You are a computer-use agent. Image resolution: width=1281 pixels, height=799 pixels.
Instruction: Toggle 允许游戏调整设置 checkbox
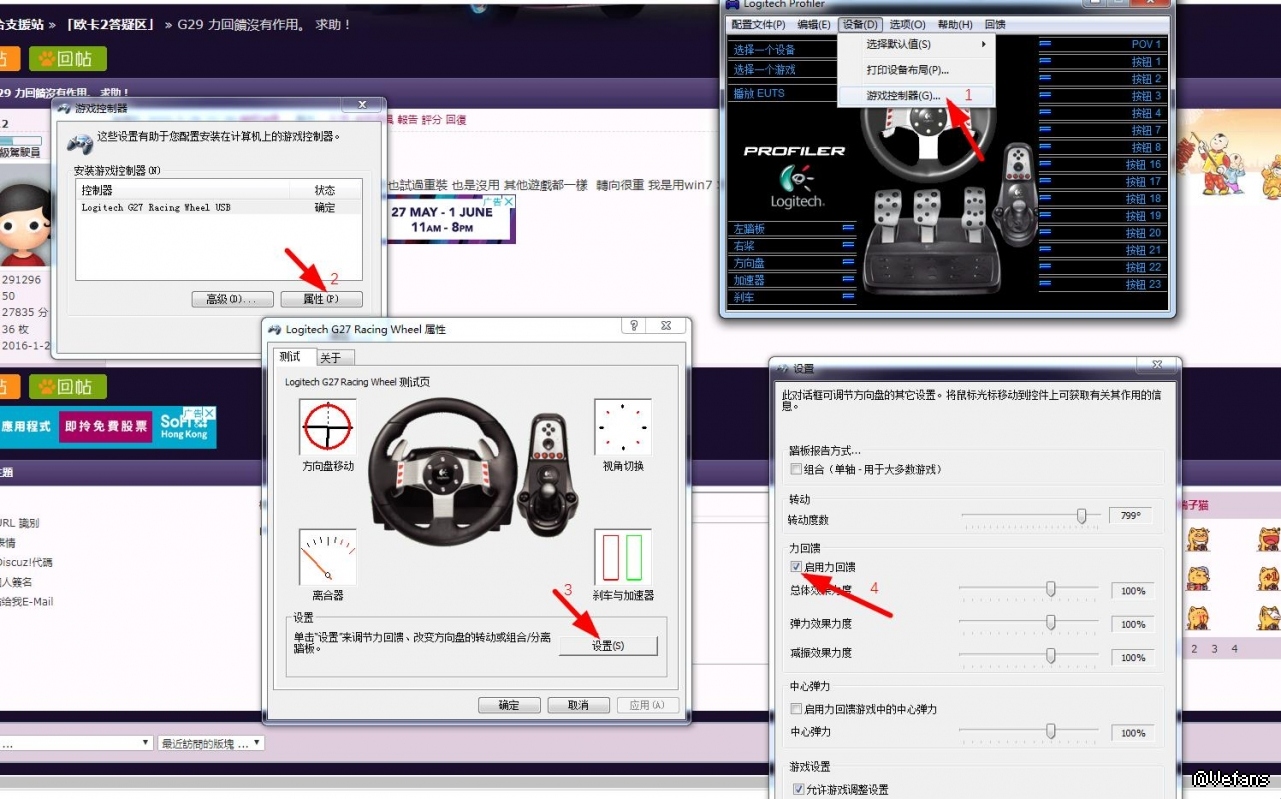tap(798, 789)
